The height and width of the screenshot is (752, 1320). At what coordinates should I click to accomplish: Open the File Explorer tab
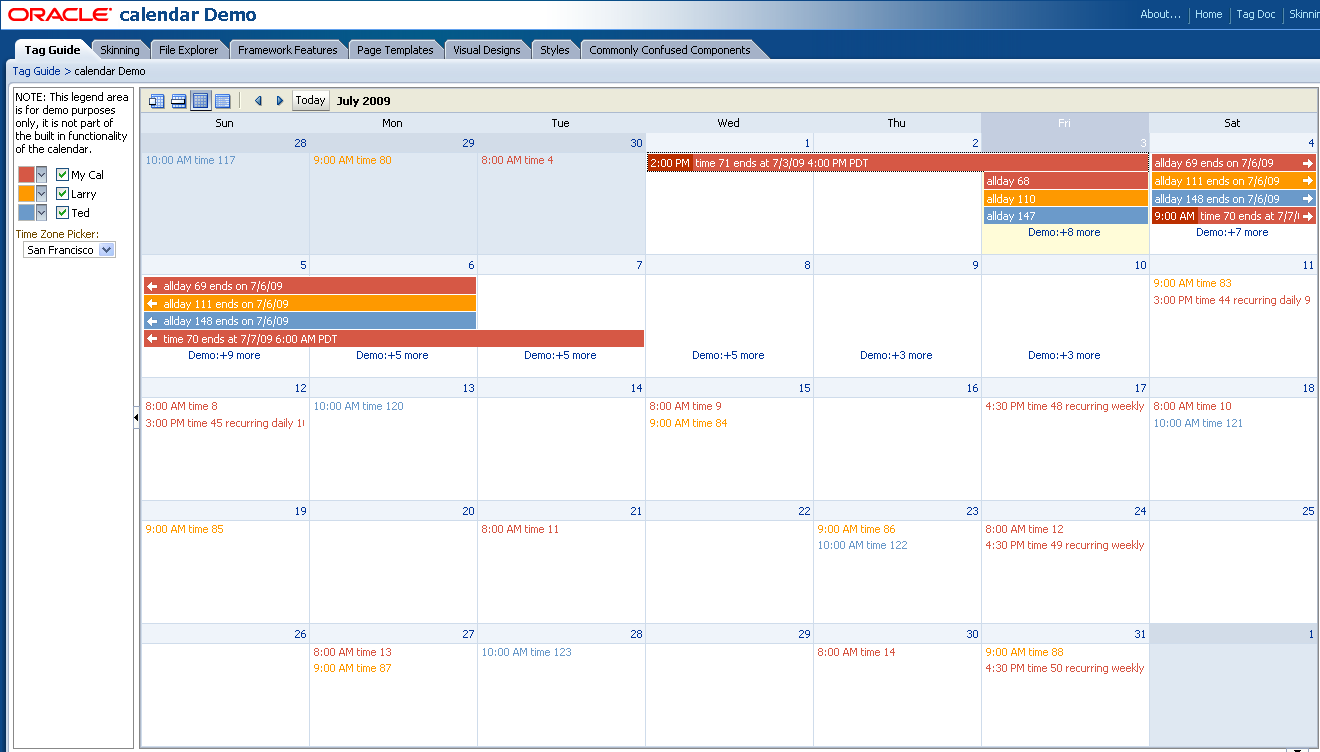188,50
